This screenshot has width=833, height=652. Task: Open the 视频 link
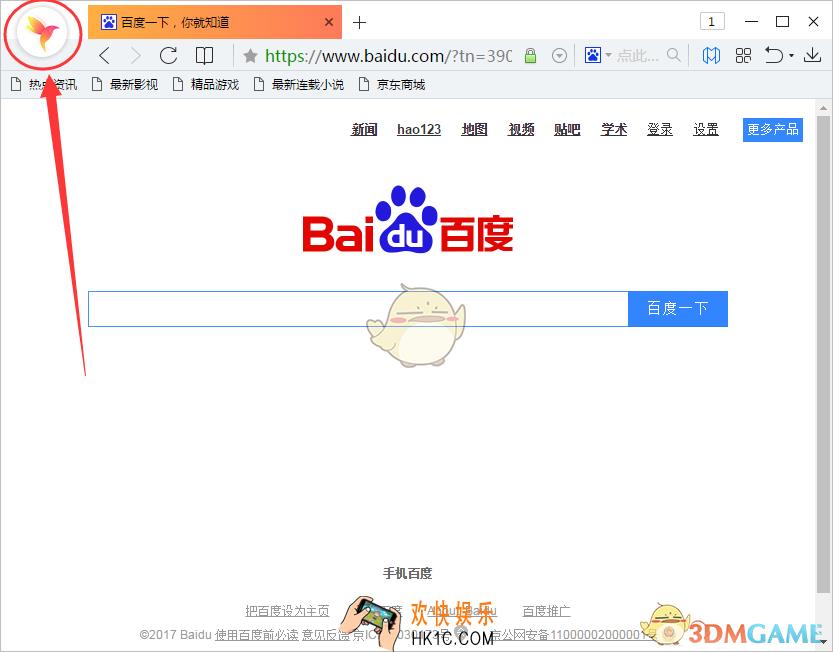tap(521, 129)
